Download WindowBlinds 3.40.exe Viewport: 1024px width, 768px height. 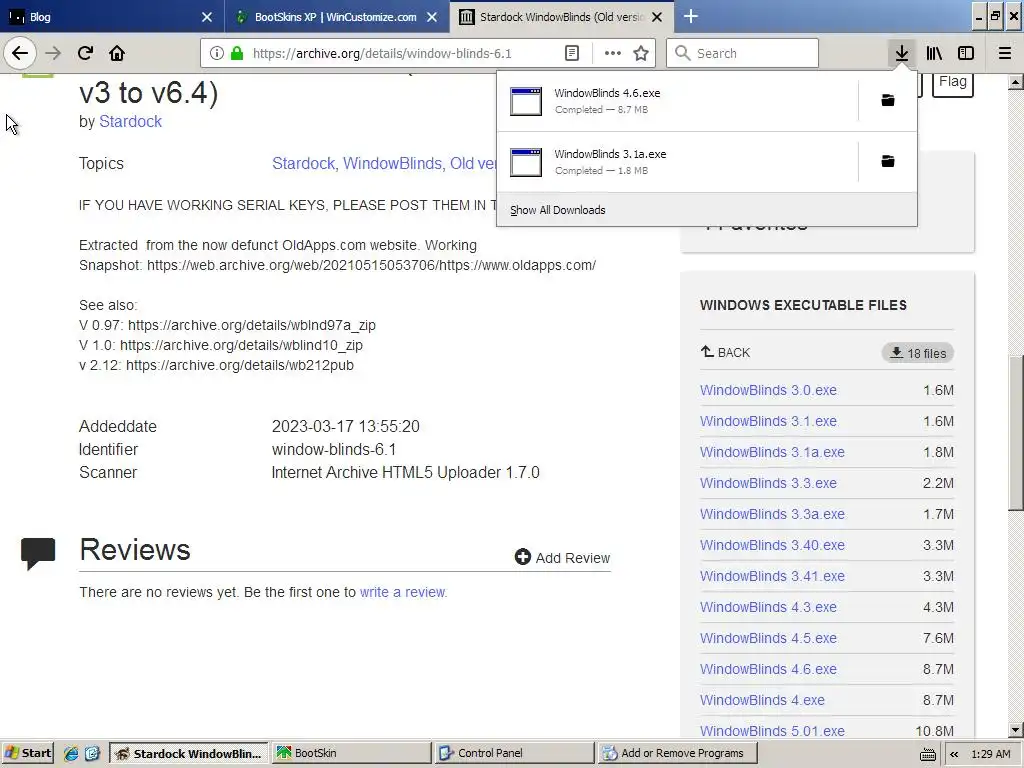tap(772, 545)
